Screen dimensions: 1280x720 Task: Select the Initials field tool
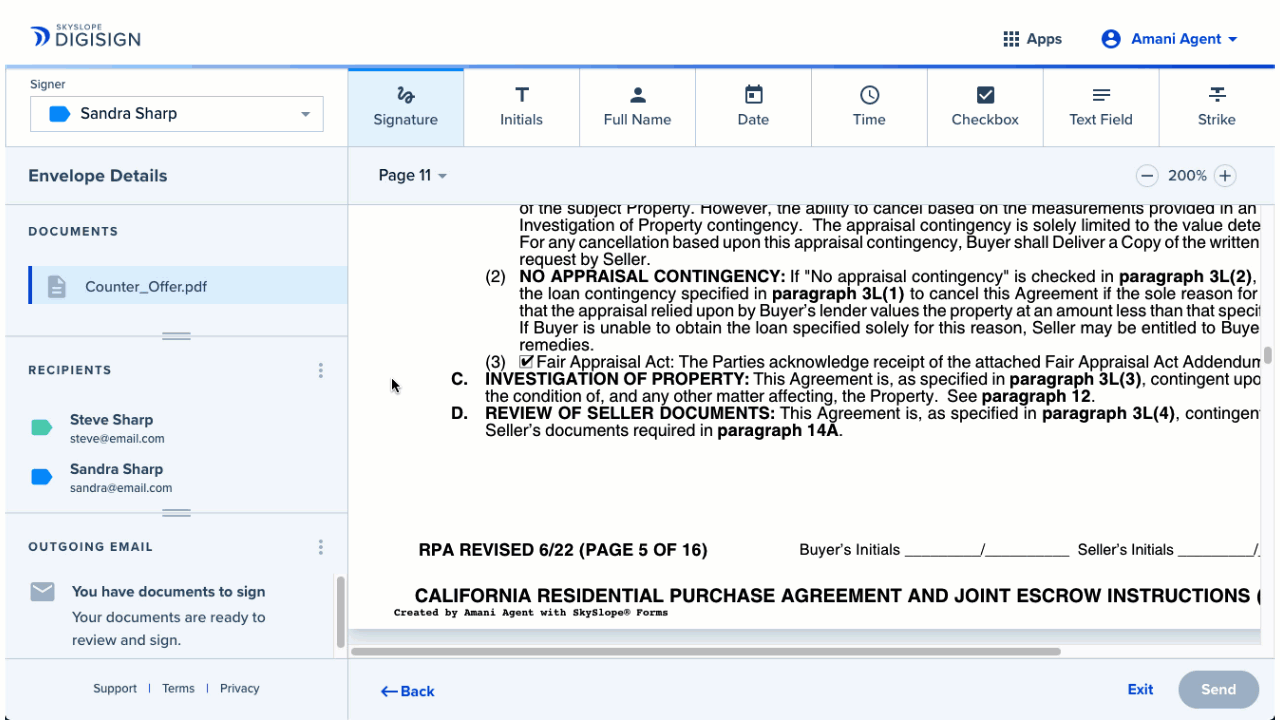[521, 107]
